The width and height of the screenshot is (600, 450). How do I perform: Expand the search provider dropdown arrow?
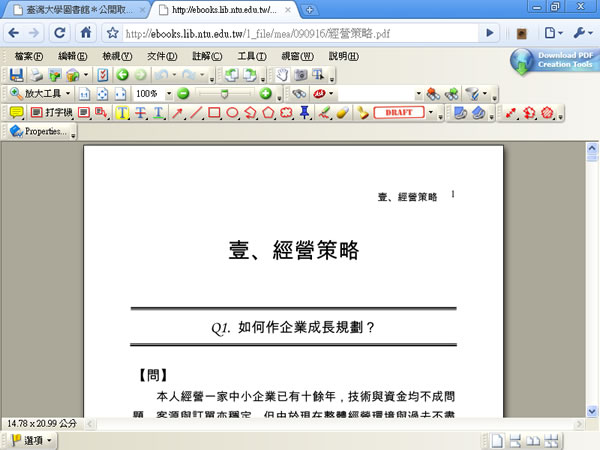[x=331, y=93]
